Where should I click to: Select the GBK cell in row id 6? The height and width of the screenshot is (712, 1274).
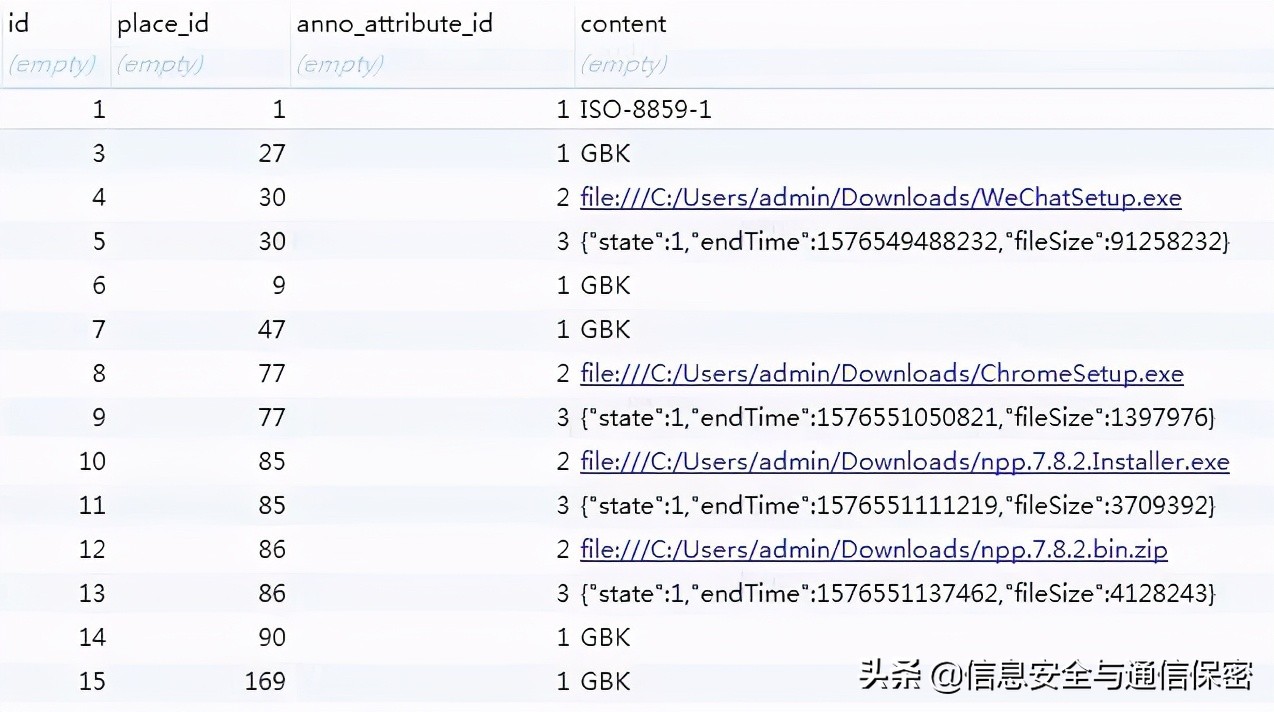[606, 285]
